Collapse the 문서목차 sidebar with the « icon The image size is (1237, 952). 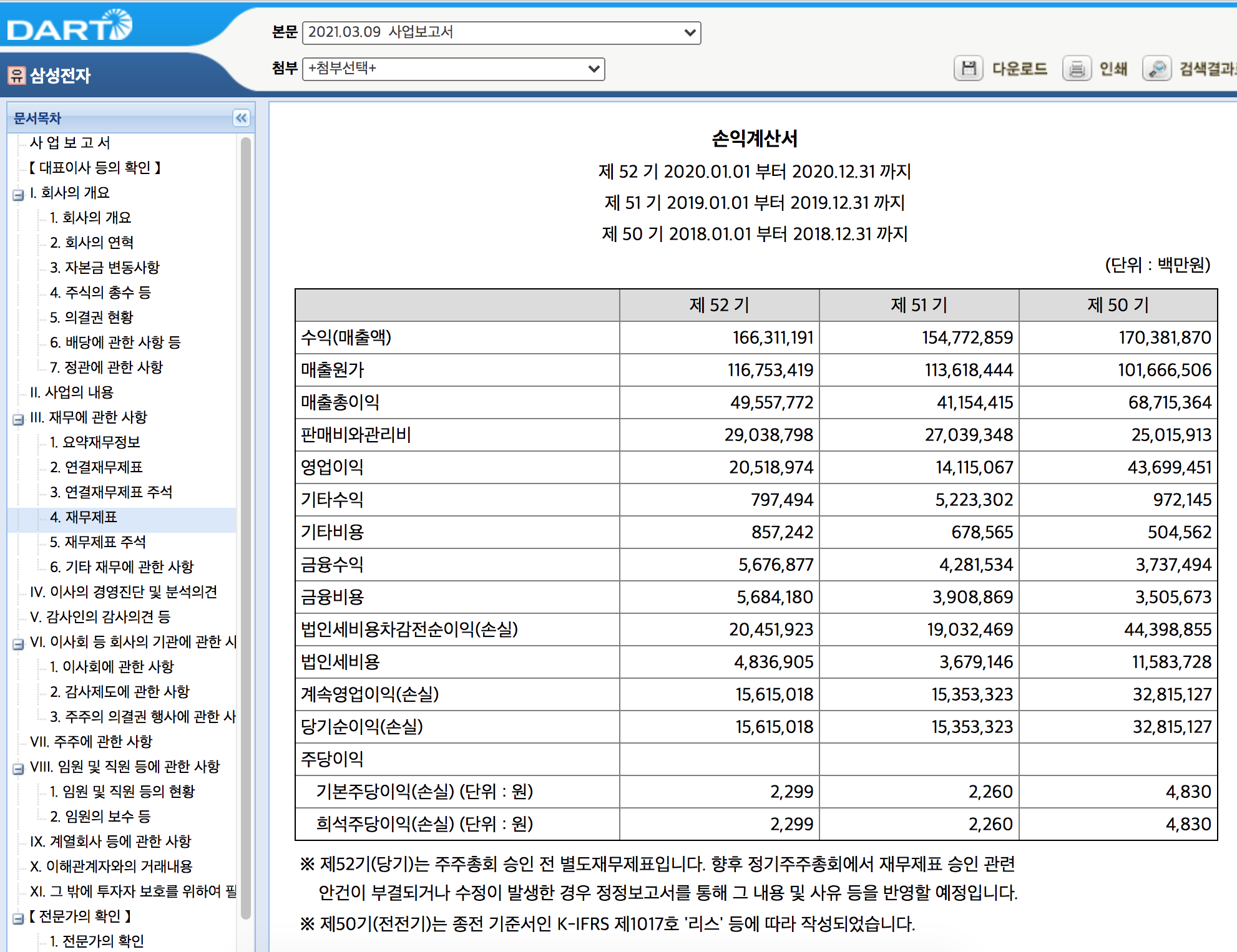tap(242, 119)
